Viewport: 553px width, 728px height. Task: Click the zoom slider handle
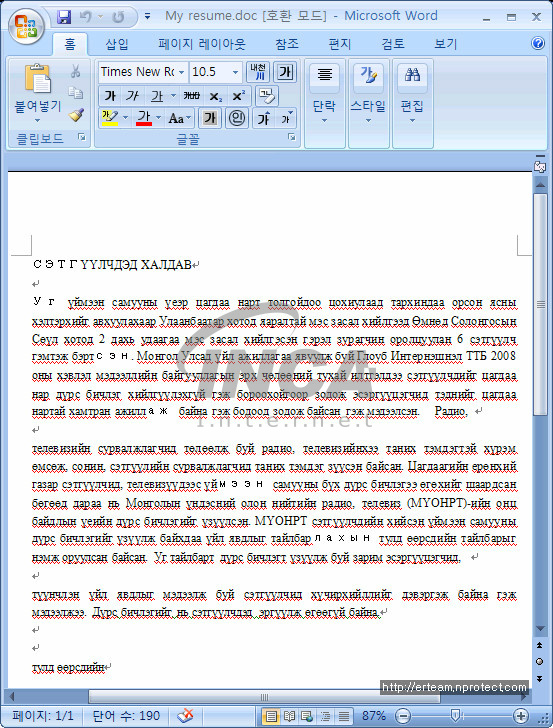[455, 715]
